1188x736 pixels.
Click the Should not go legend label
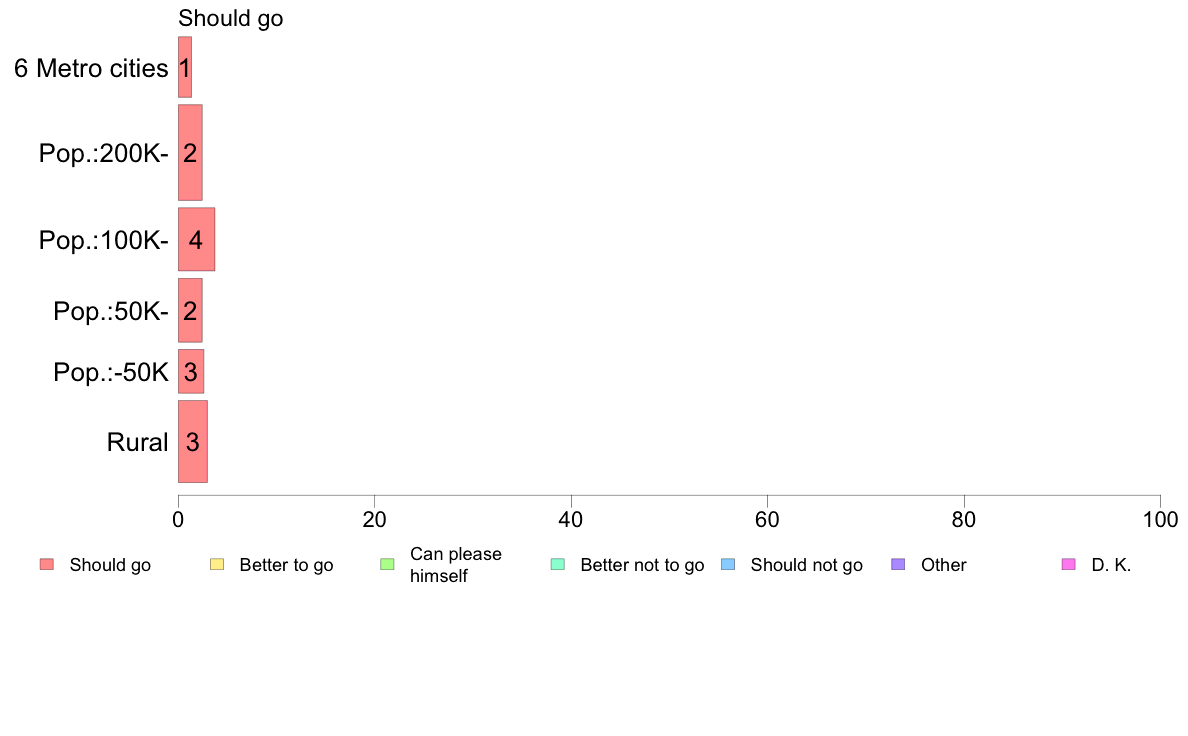(806, 565)
